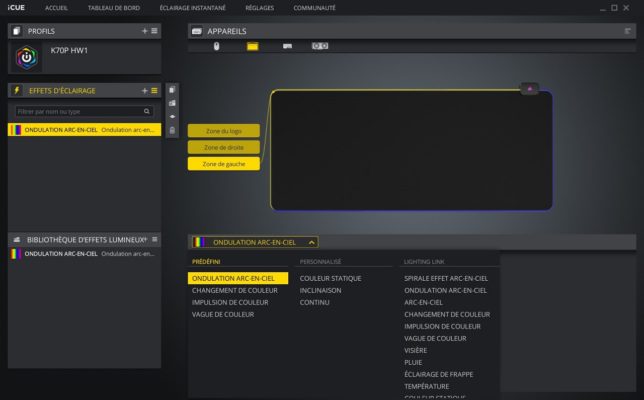Open TABLEAU DE BORD tab
644x400 pixels.
coord(114,8)
